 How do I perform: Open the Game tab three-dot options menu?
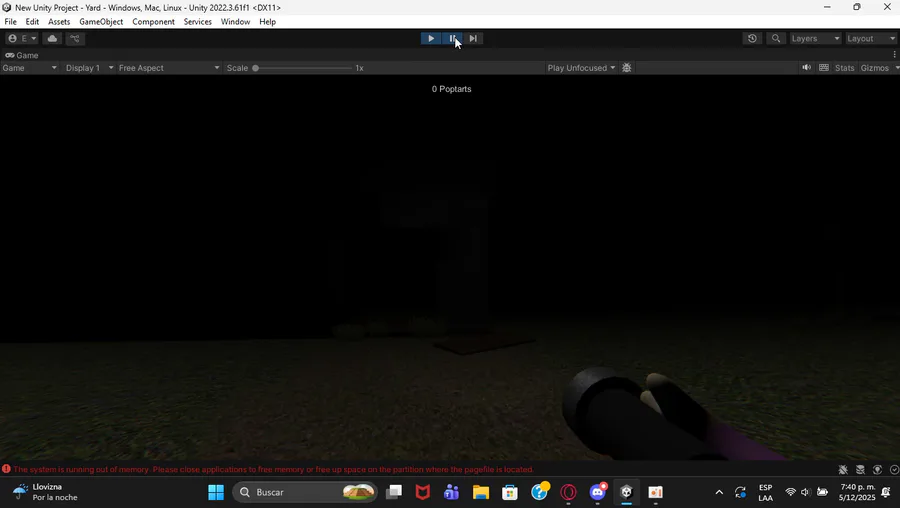(894, 55)
